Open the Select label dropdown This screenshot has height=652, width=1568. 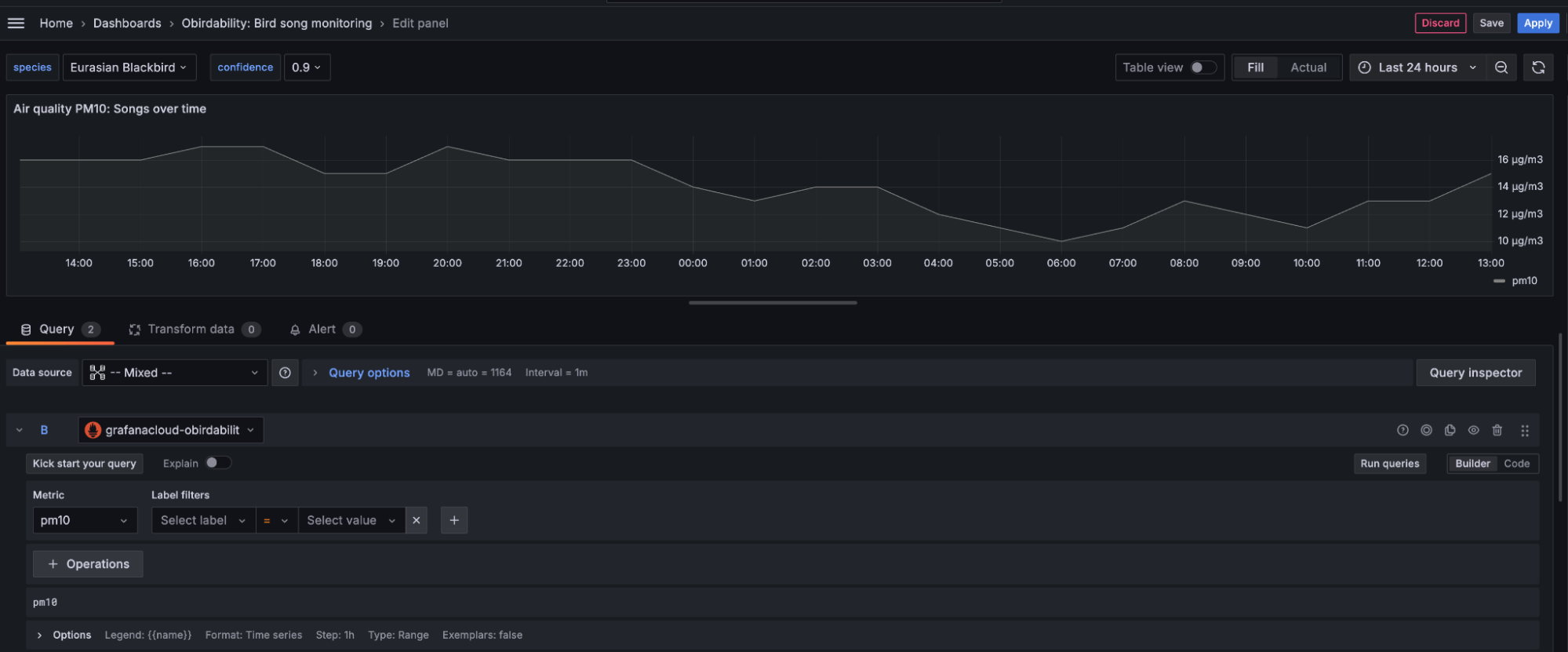203,520
